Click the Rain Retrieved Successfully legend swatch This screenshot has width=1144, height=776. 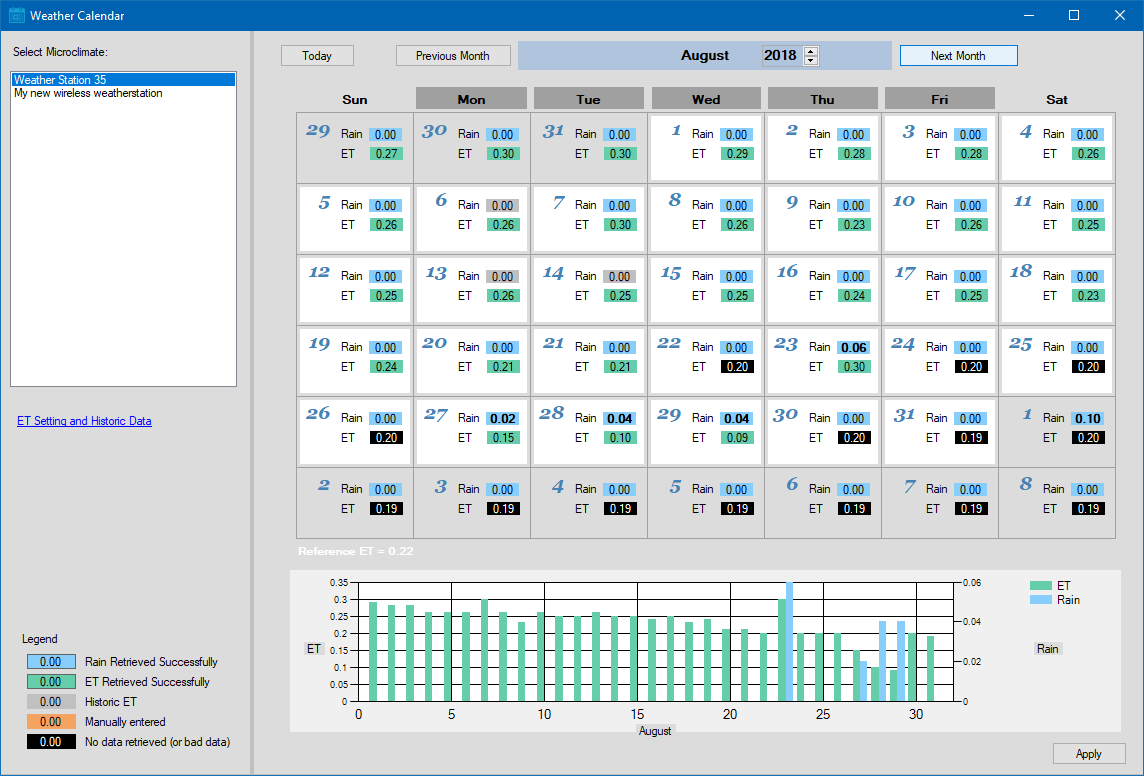tap(51, 662)
